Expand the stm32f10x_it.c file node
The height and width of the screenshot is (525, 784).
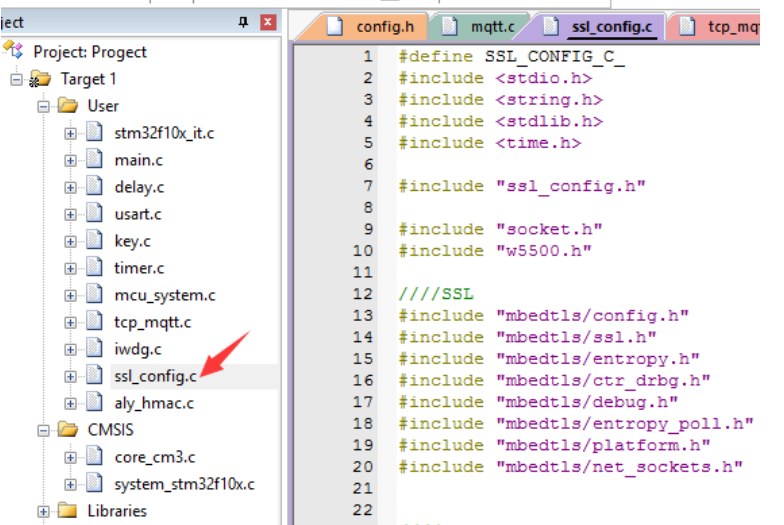70,132
